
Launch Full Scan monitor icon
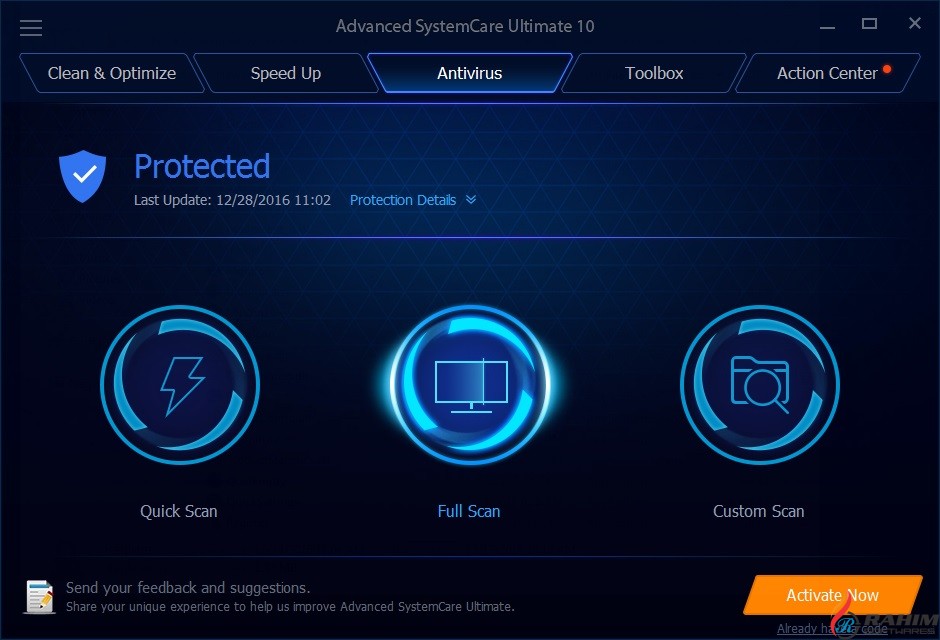pos(470,385)
